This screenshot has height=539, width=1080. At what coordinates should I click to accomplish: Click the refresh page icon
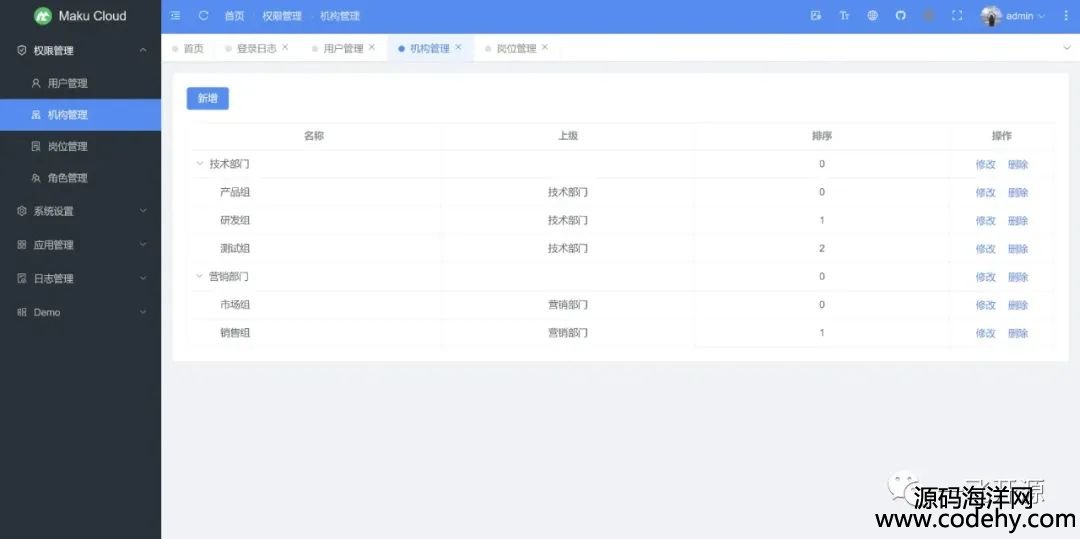click(204, 16)
